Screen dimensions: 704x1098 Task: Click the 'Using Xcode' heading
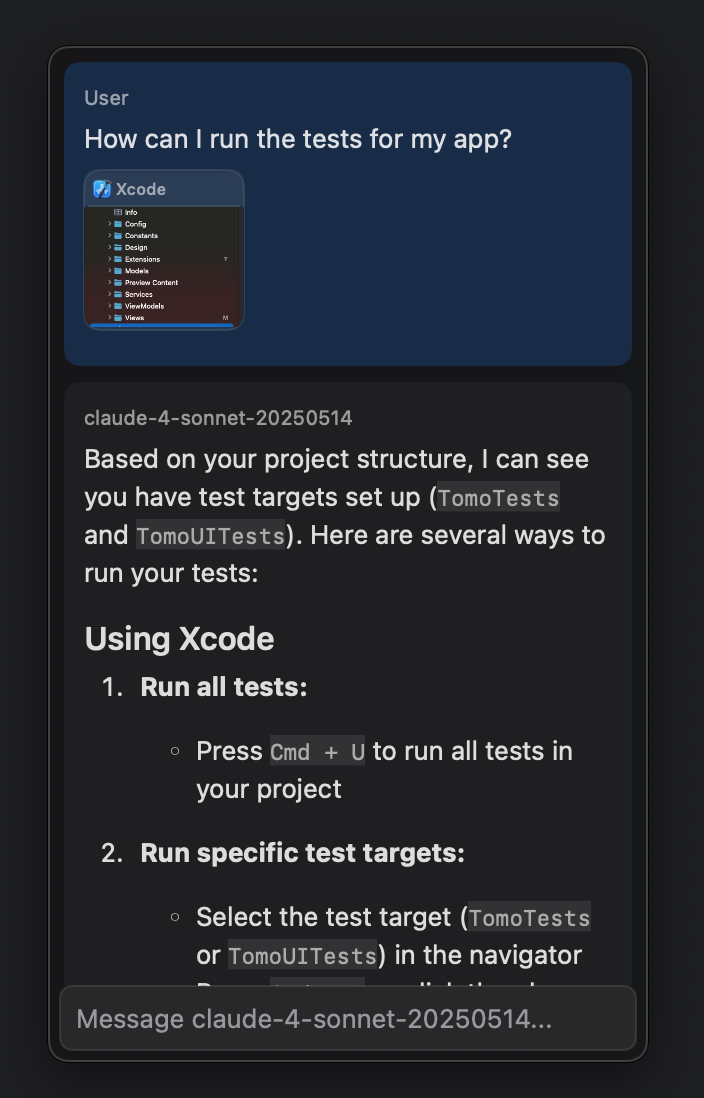179,639
